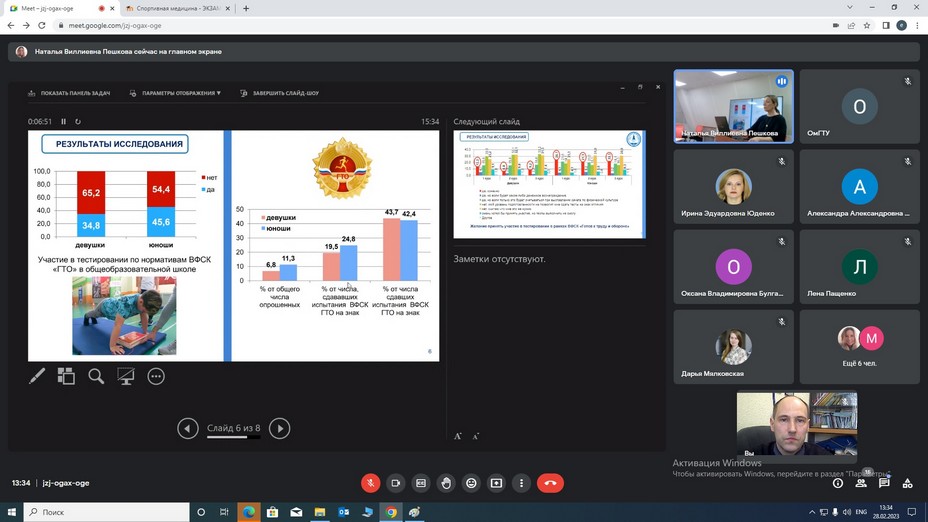Go to the previous slide arrow
Image resolution: width=928 pixels, height=522 pixels.
pyautogui.click(x=188, y=428)
